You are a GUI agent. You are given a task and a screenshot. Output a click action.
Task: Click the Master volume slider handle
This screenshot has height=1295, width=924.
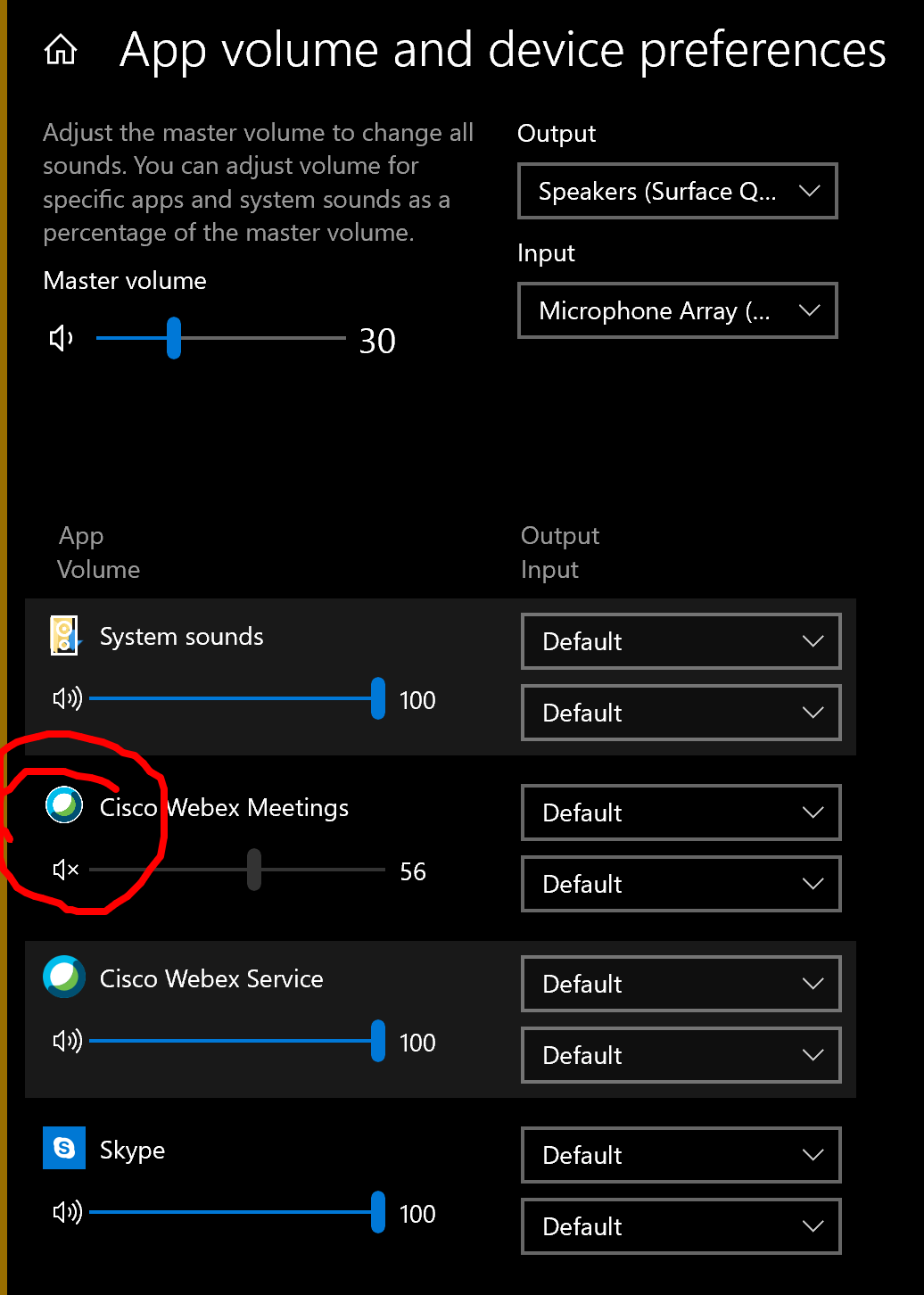174,338
